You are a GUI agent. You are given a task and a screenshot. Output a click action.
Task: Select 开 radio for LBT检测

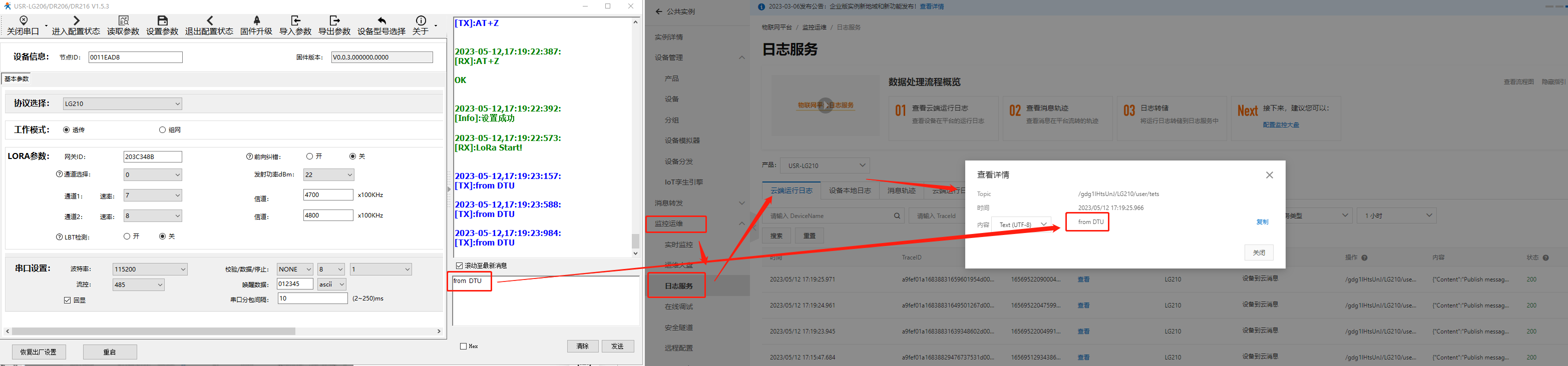tap(127, 236)
